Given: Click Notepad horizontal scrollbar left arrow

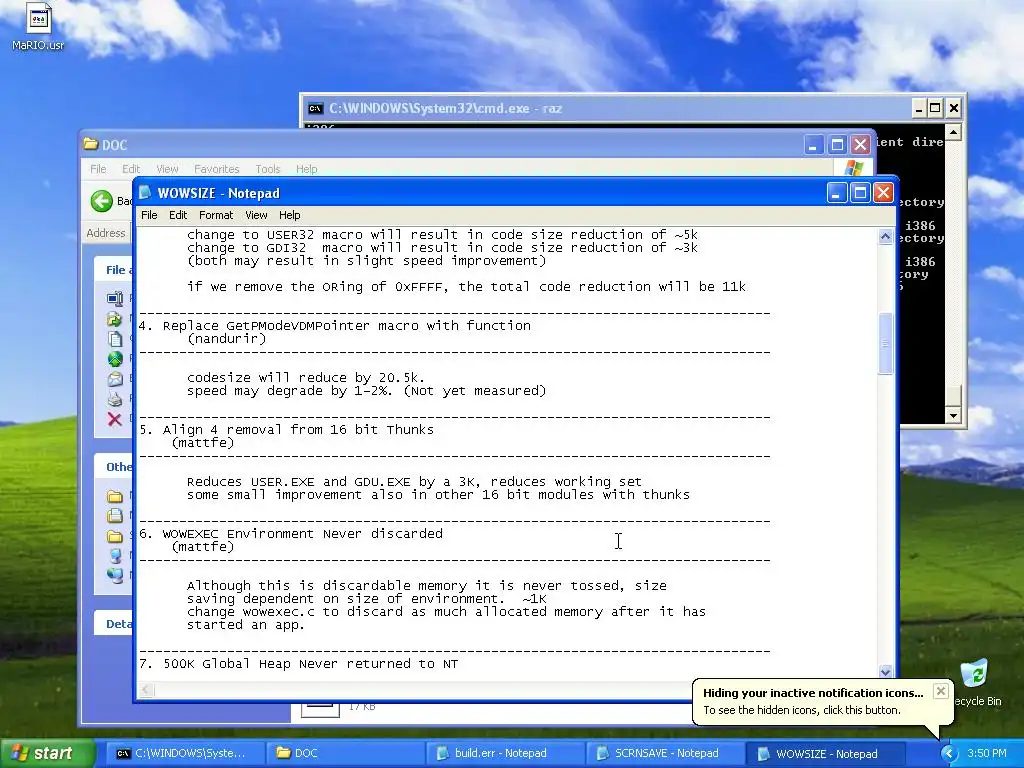Looking at the screenshot, I should (x=146, y=690).
